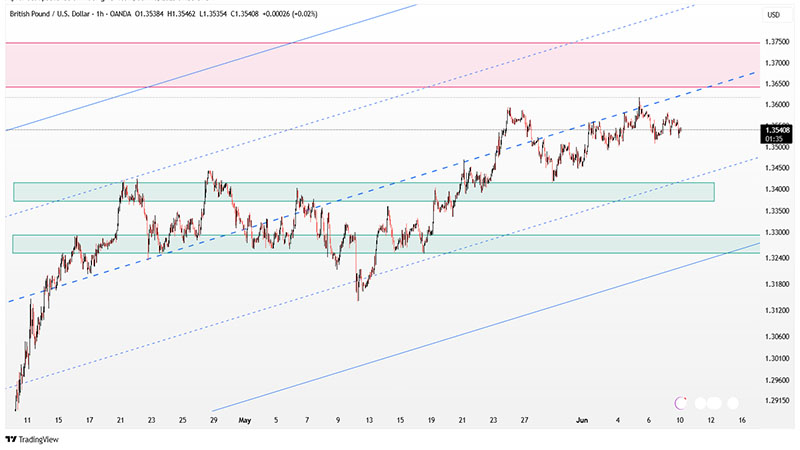Click the 1.32400 price axis label
800x450 pixels.
coord(777,258)
